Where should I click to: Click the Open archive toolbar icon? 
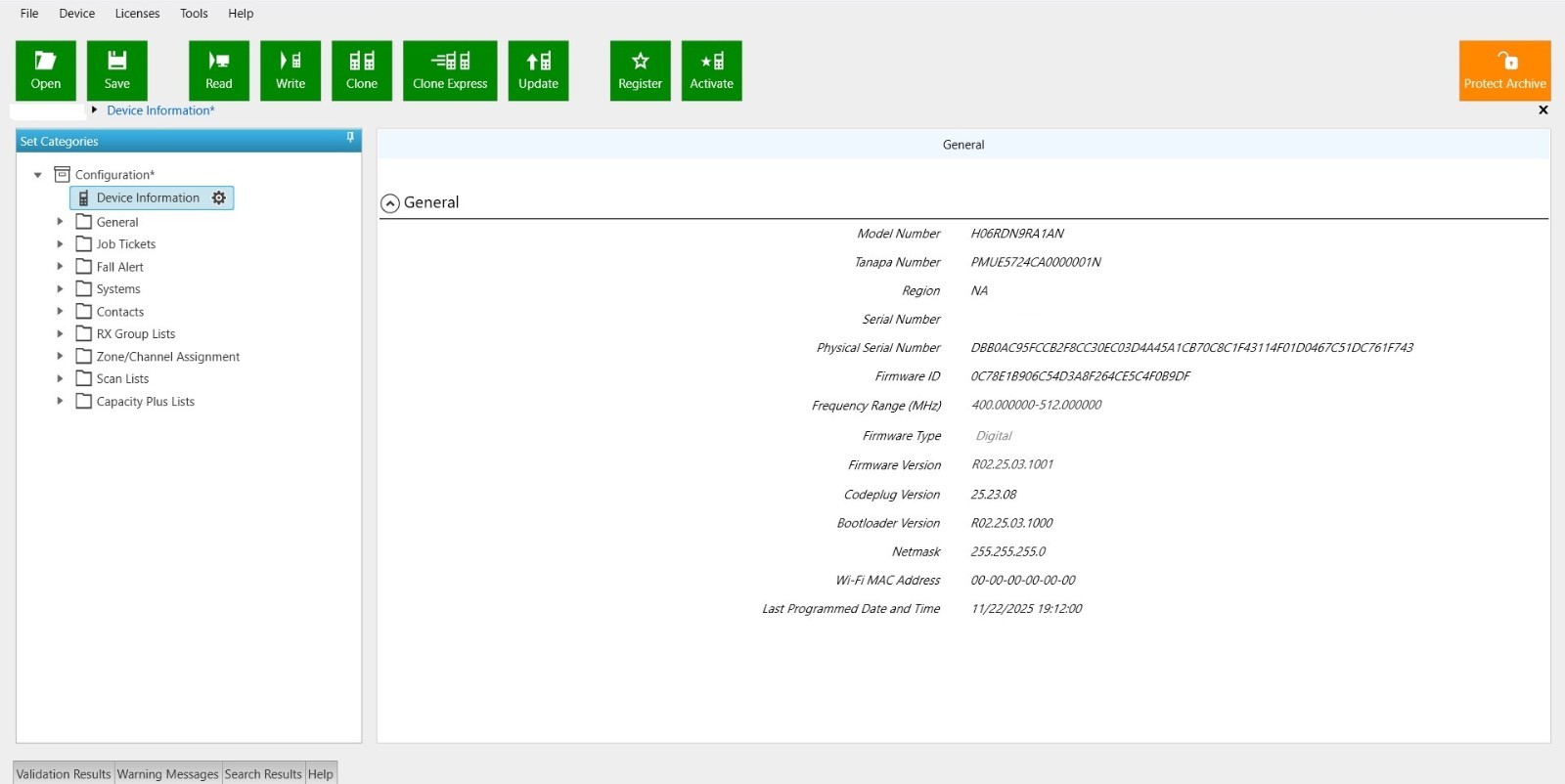[45, 70]
